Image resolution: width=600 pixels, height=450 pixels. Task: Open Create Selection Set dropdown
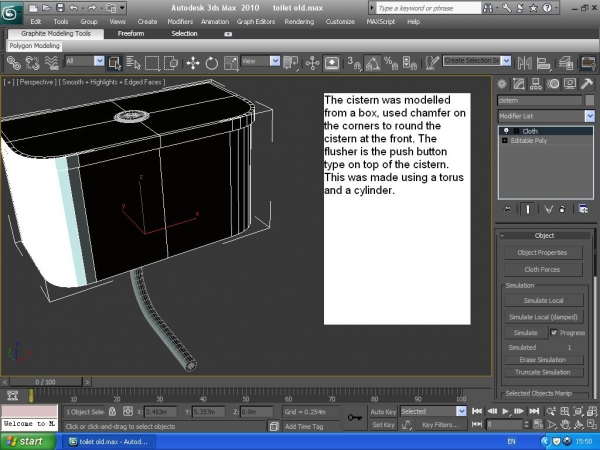pos(506,61)
